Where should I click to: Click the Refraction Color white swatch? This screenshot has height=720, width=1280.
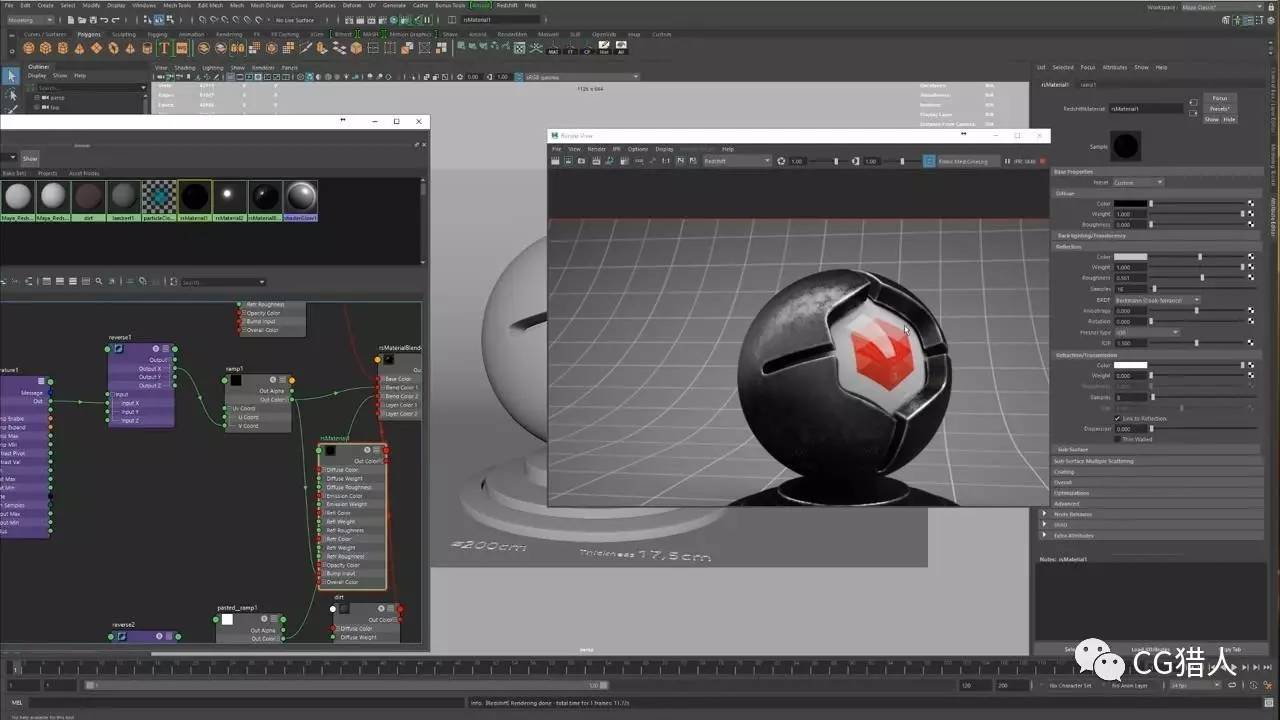pos(1130,365)
